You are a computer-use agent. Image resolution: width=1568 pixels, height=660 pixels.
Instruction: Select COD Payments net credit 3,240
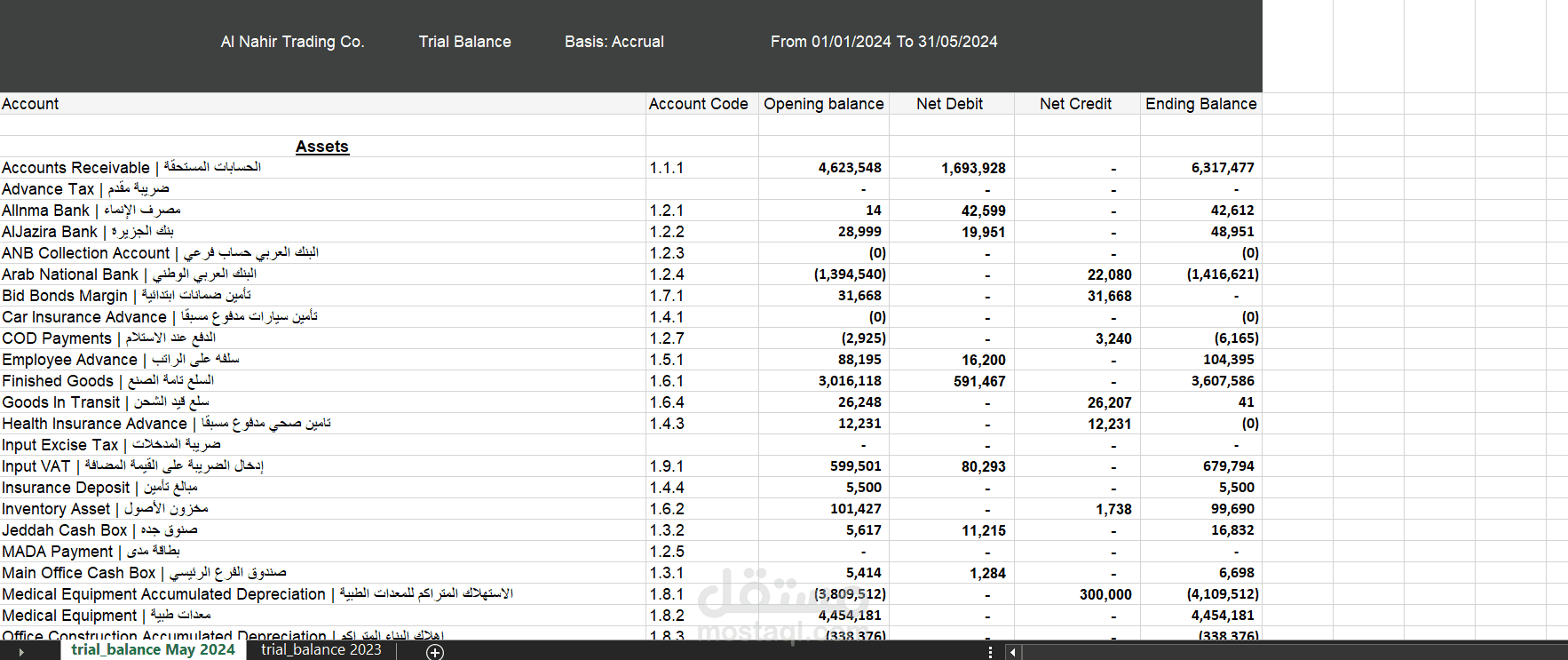coord(1077,338)
